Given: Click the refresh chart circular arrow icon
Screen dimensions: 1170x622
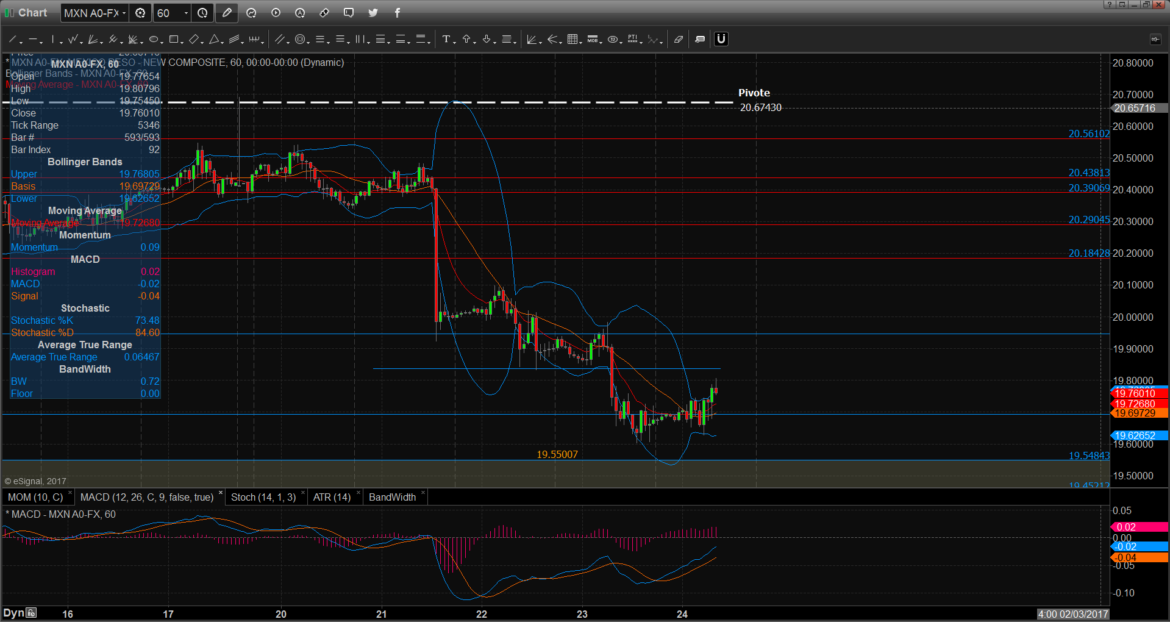Looking at the screenshot, I should pyautogui.click(x=251, y=13).
